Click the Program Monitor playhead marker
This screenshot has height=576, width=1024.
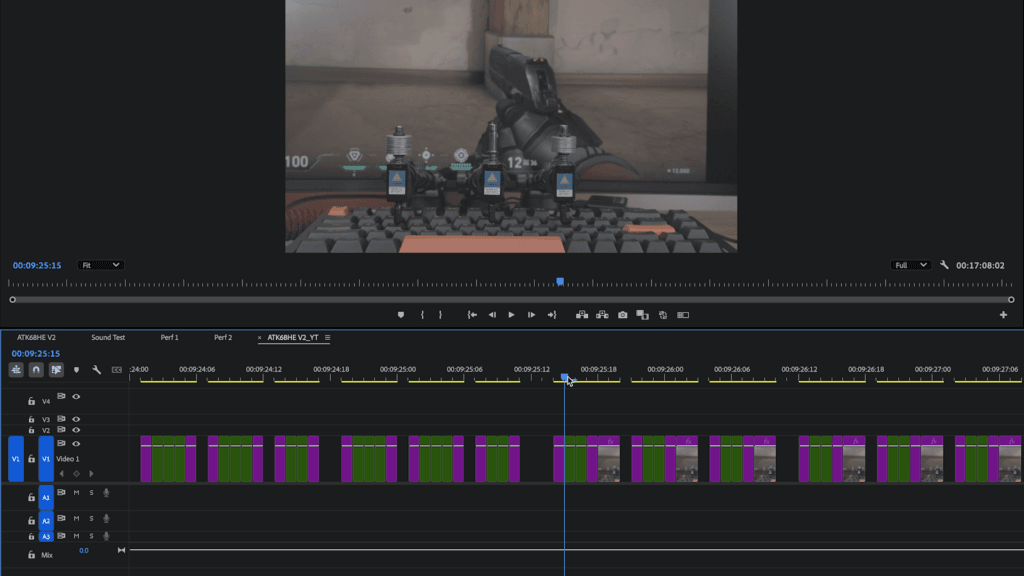pyautogui.click(x=560, y=281)
